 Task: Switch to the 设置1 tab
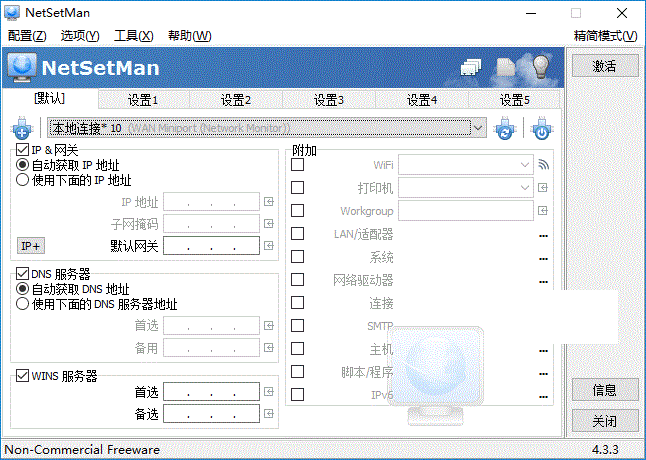pyautogui.click(x=143, y=100)
